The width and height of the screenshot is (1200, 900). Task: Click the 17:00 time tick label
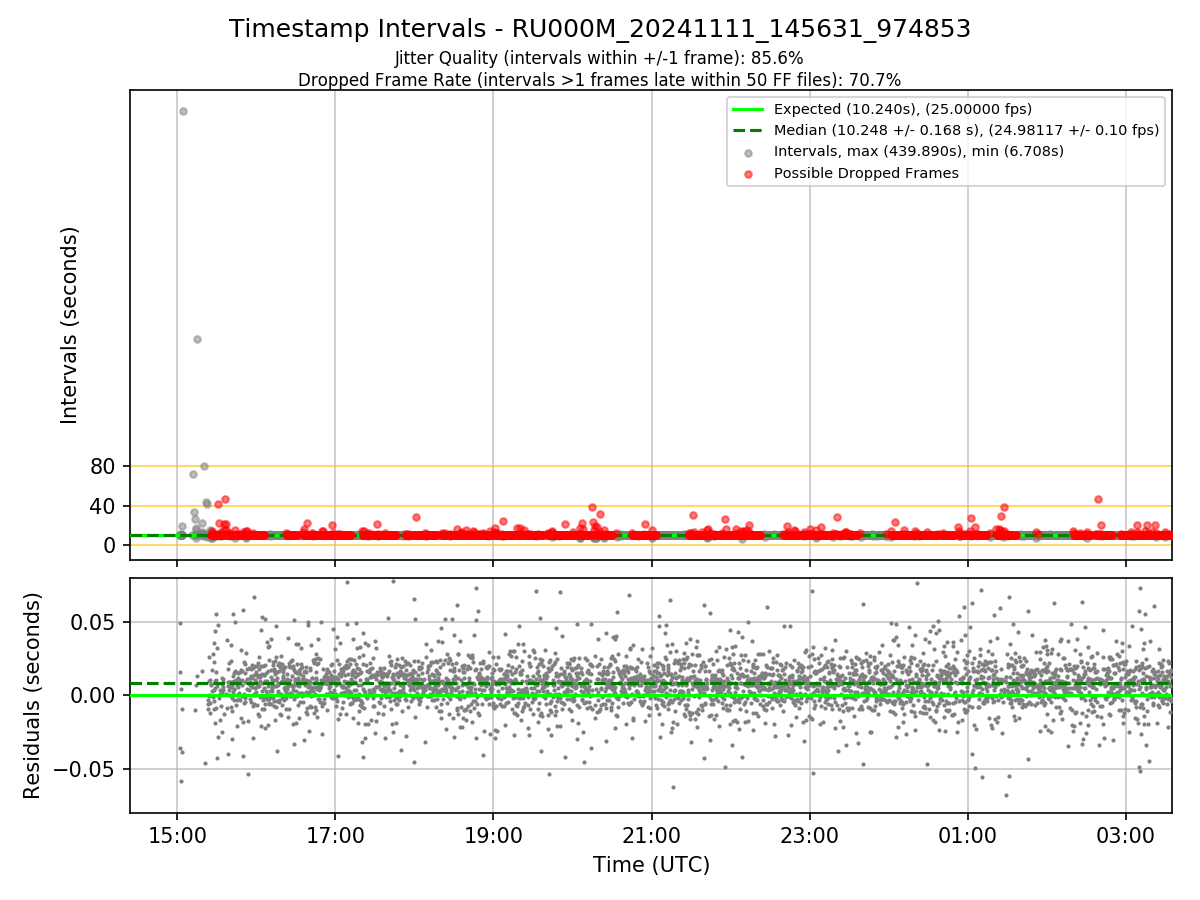[x=335, y=834]
